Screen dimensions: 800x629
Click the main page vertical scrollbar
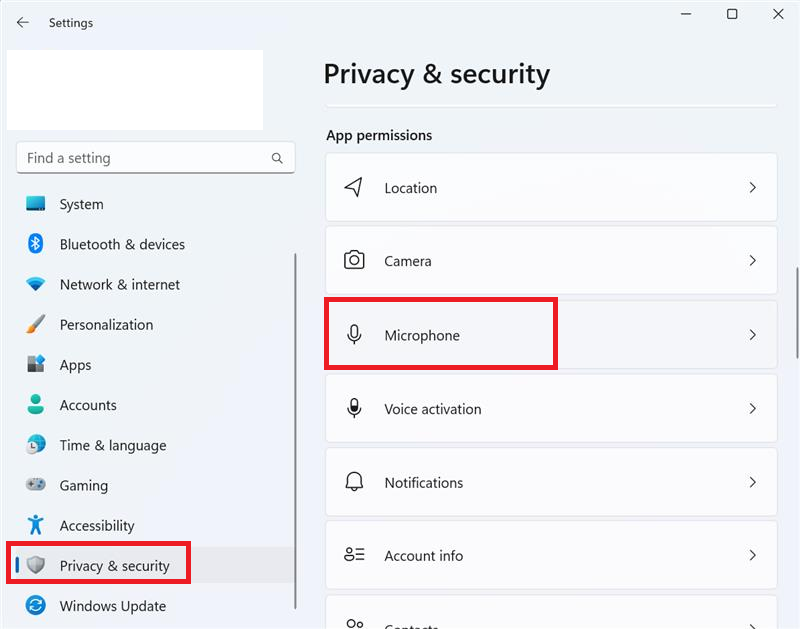coord(797,312)
